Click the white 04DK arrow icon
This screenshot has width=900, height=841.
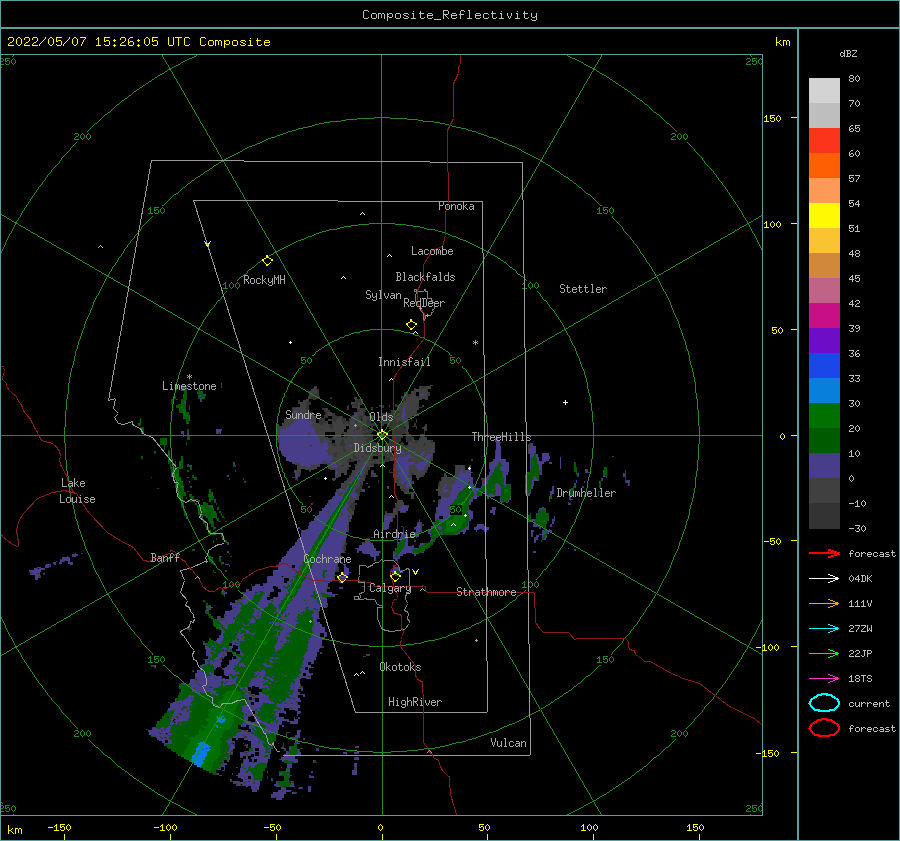point(824,579)
